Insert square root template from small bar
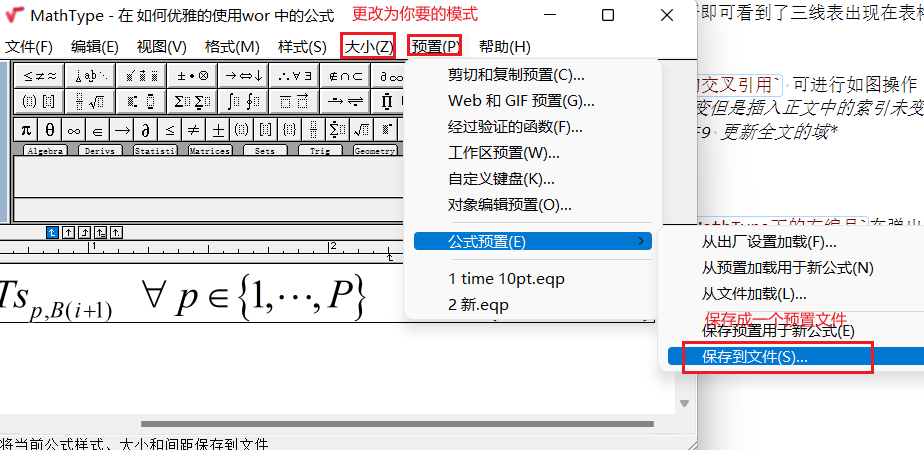The width and height of the screenshot is (924, 450). click(x=362, y=130)
